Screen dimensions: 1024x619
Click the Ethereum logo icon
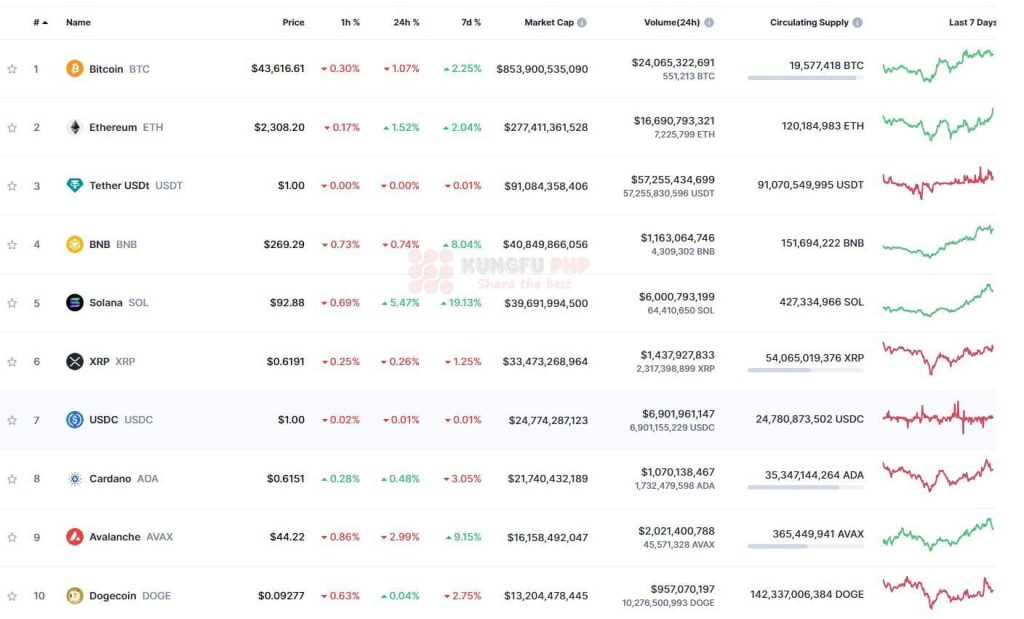click(x=74, y=127)
